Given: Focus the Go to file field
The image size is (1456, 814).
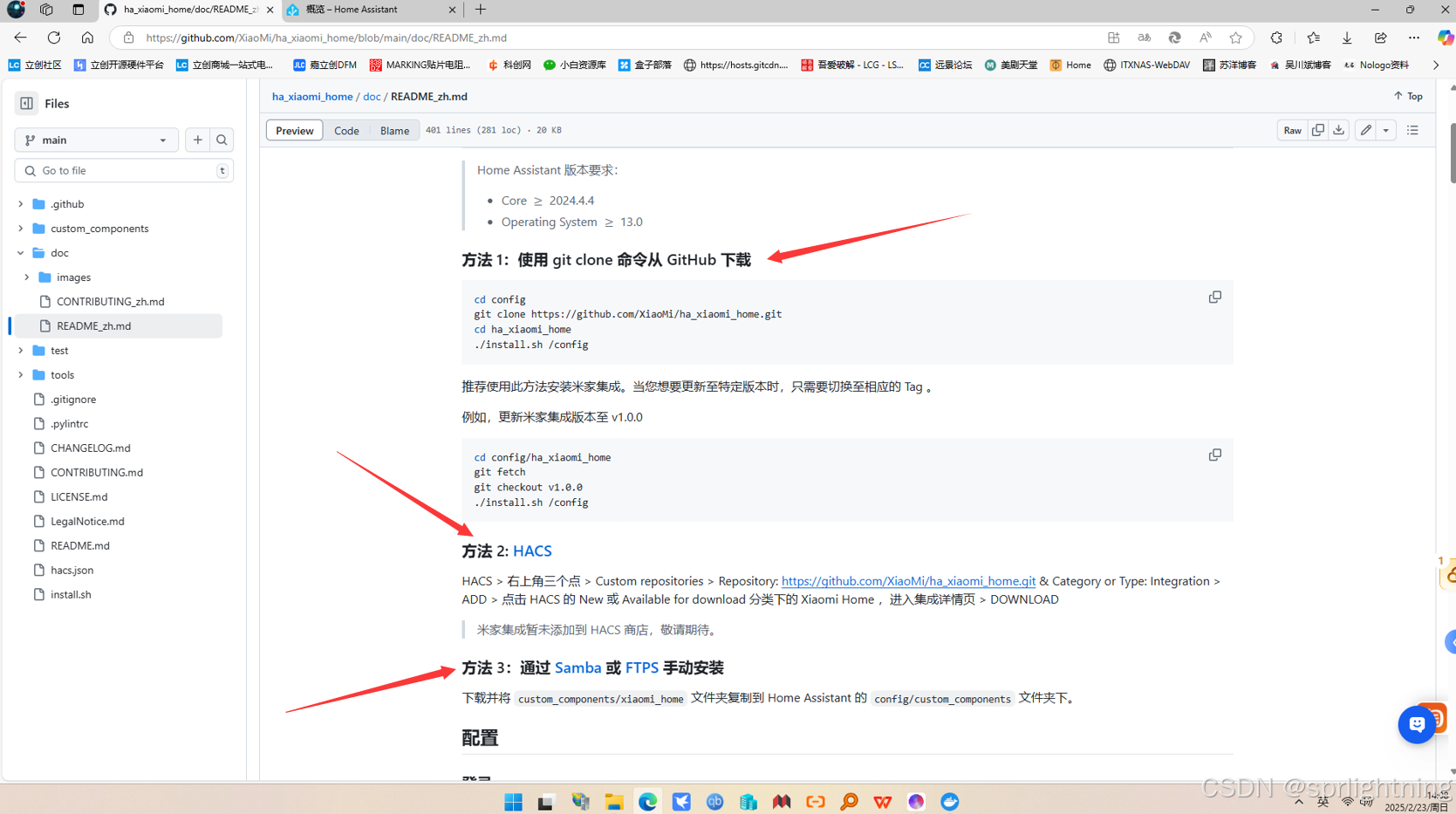Looking at the screenshot, I should click(x=124, y=171).
